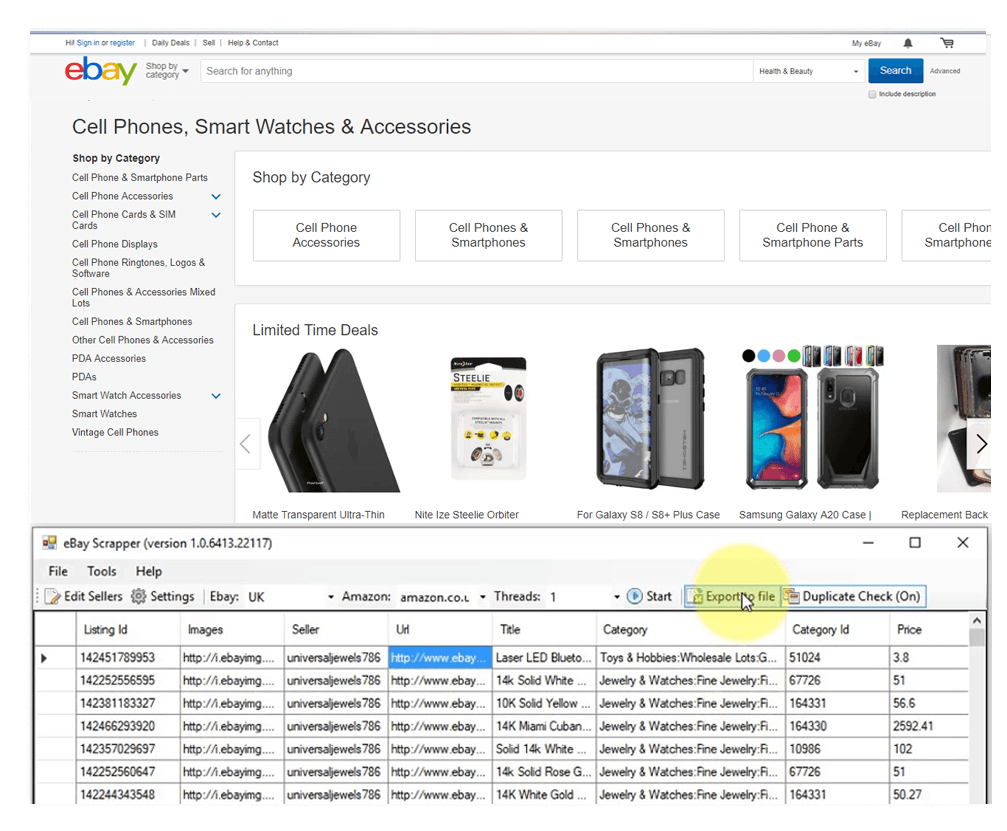Click the Sell link in header

[x=209, y=43]
